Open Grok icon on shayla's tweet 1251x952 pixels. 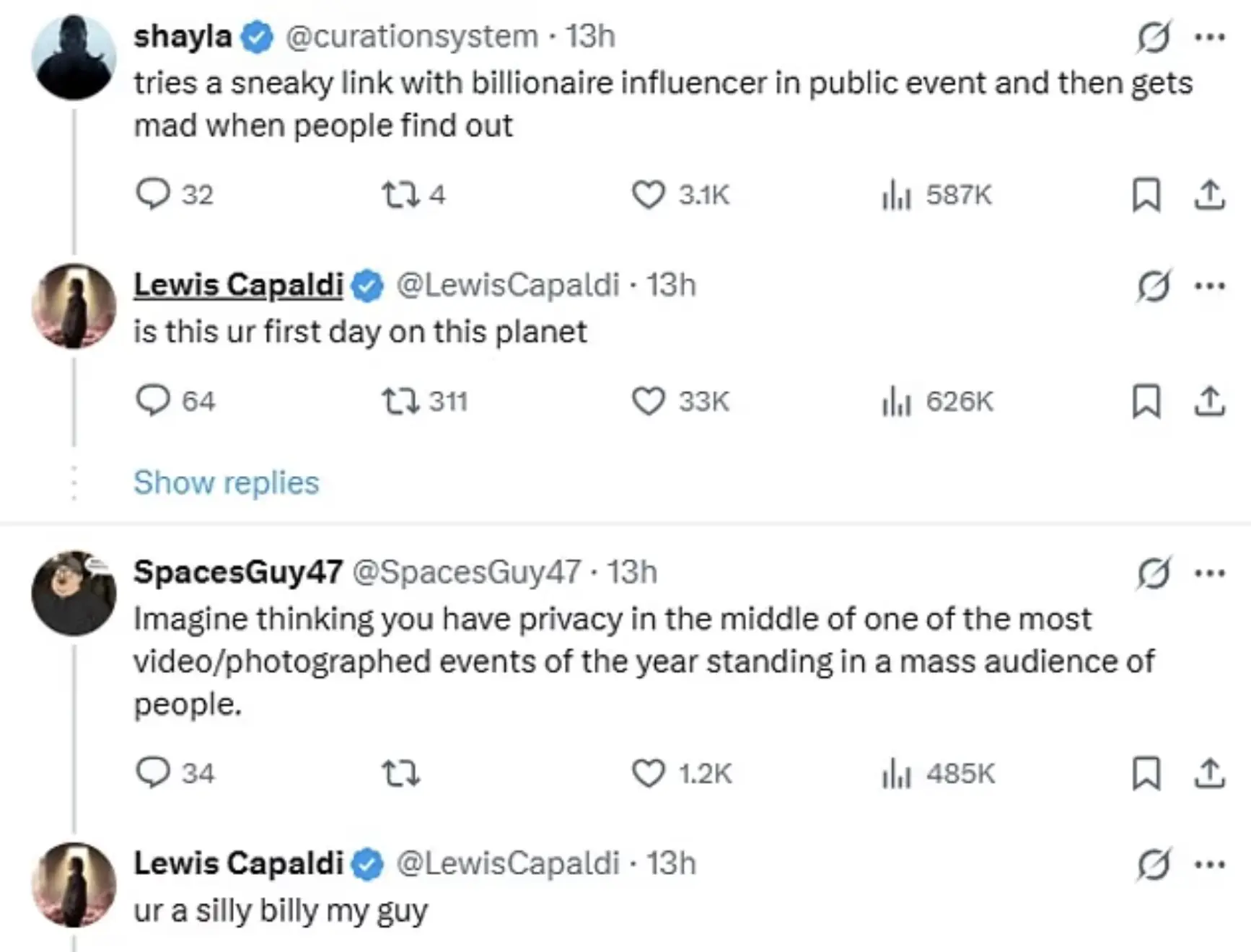pyautogui.click(x=1153, y=37)
